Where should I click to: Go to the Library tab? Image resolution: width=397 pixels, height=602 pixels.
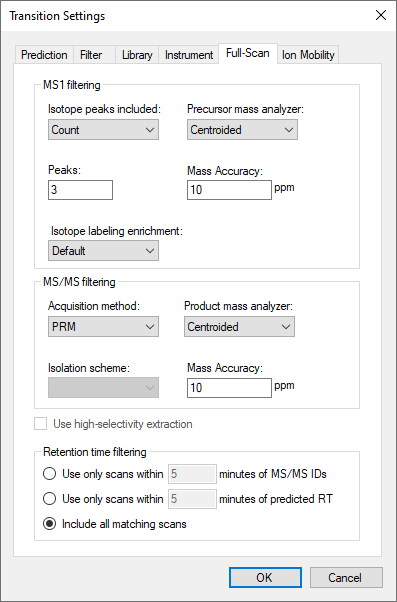(137, 55)
